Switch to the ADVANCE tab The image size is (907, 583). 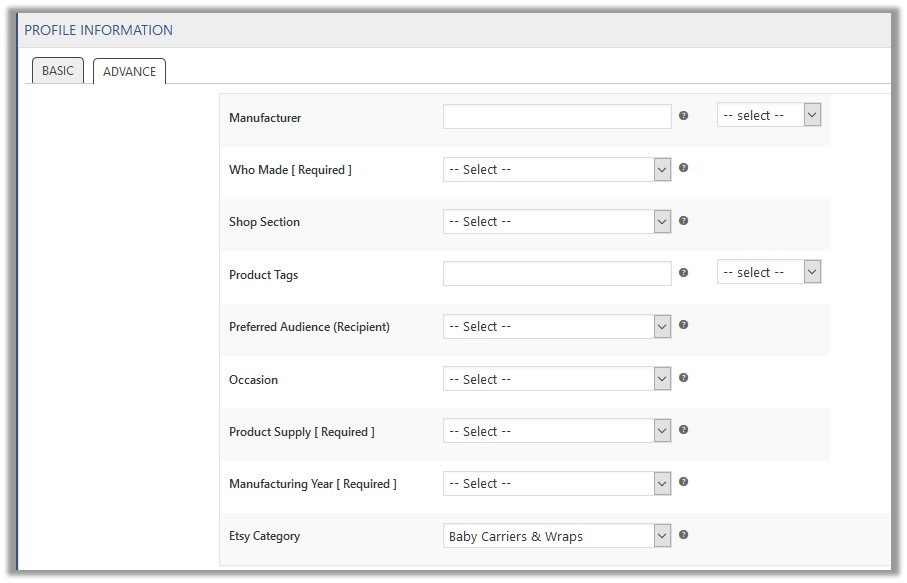[x=130, y=71]
